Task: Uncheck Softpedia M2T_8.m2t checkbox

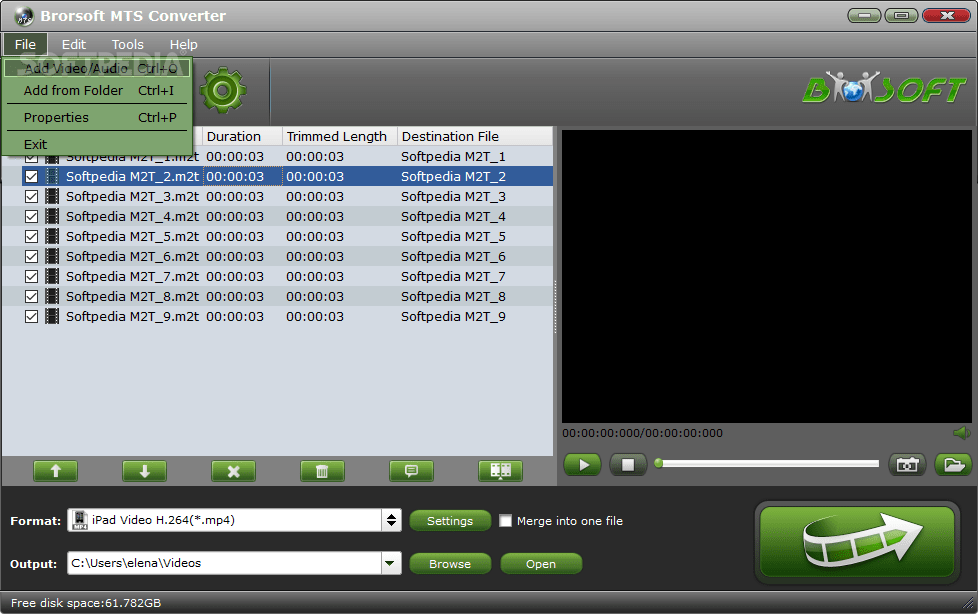Action: click(x=31, y=296)
